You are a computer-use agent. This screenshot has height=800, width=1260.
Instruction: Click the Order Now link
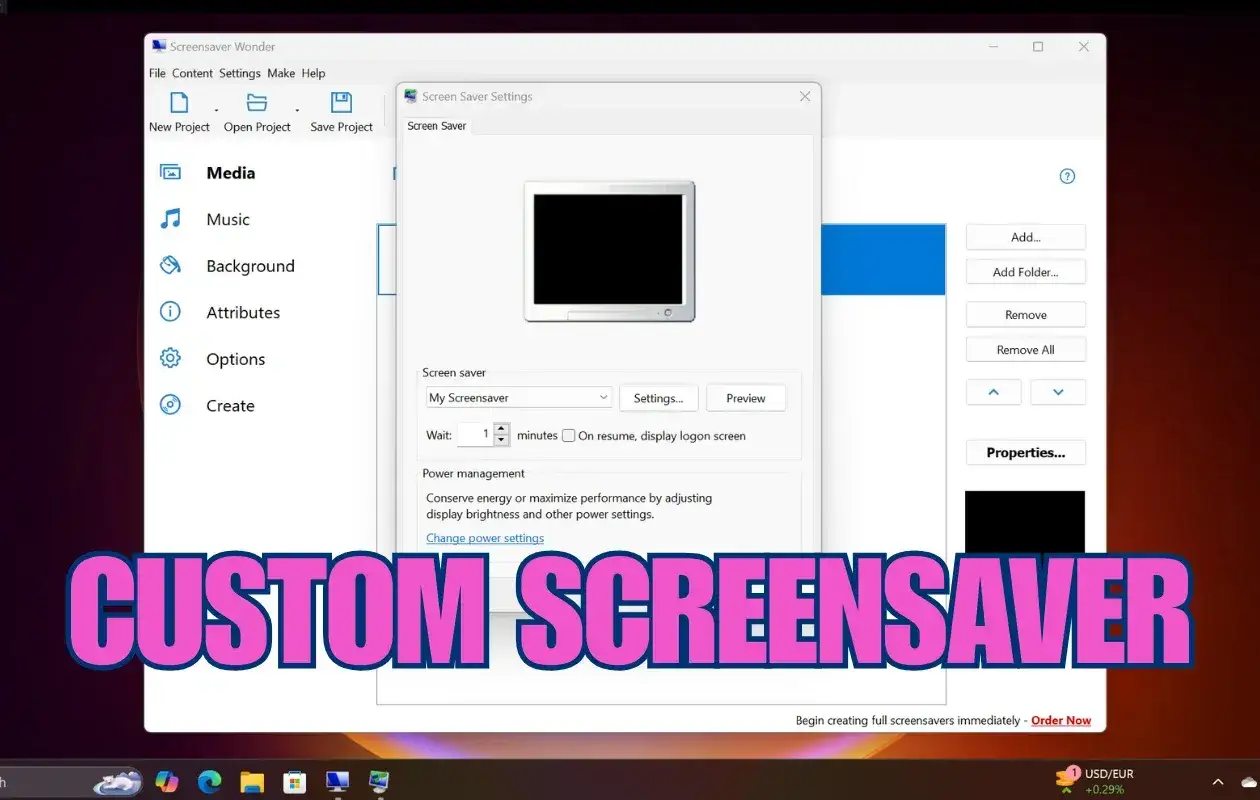coord(1060,720)
